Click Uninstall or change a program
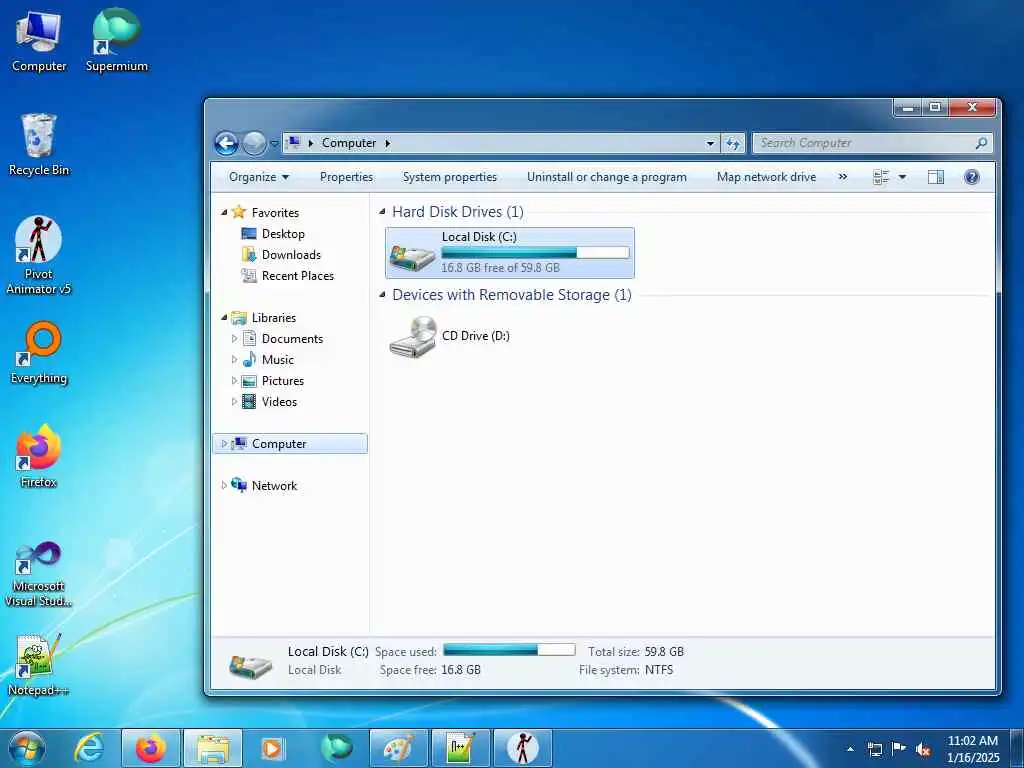Viewport: 1024px width, 768px height. (607, 177)
